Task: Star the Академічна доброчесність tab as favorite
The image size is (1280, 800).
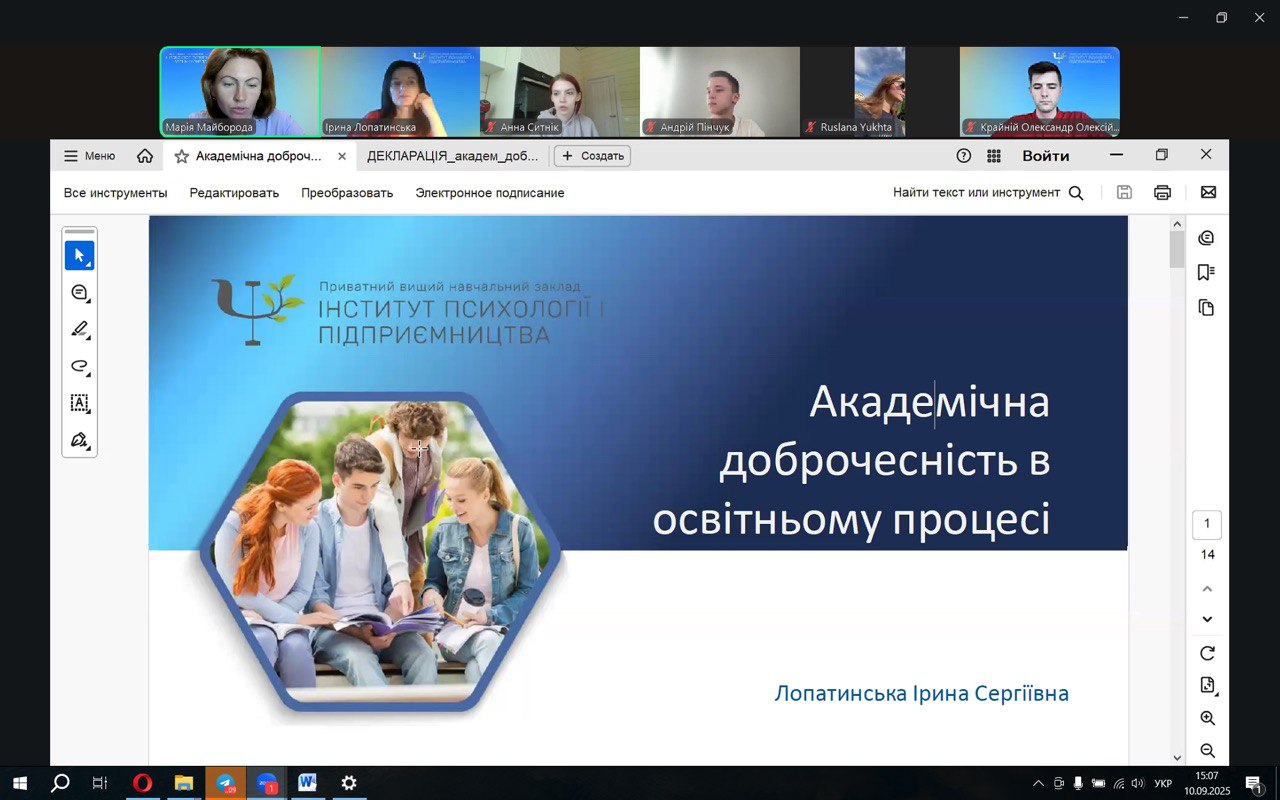Action: 182,156
